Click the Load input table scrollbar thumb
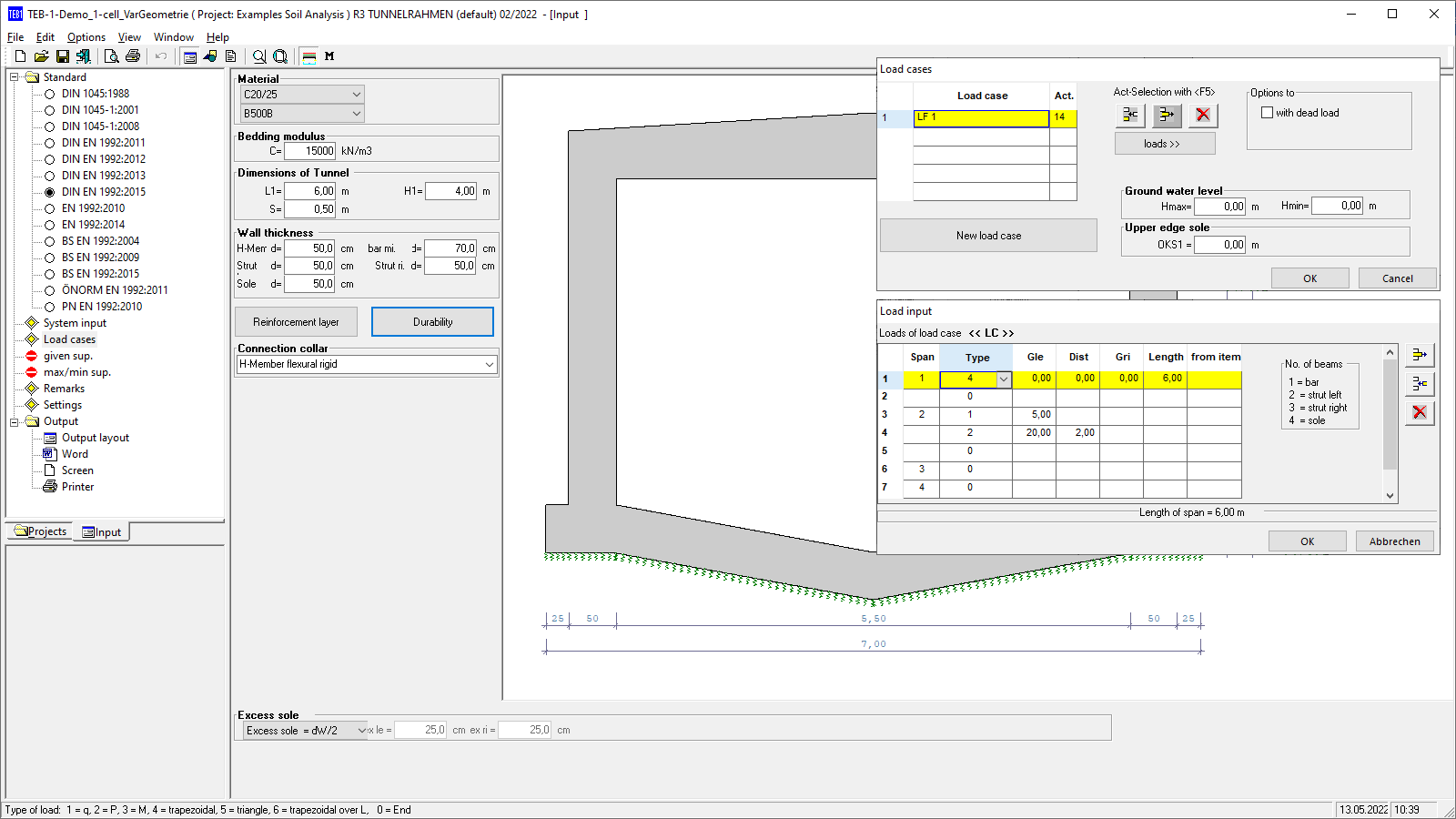 coord(1390,414)
